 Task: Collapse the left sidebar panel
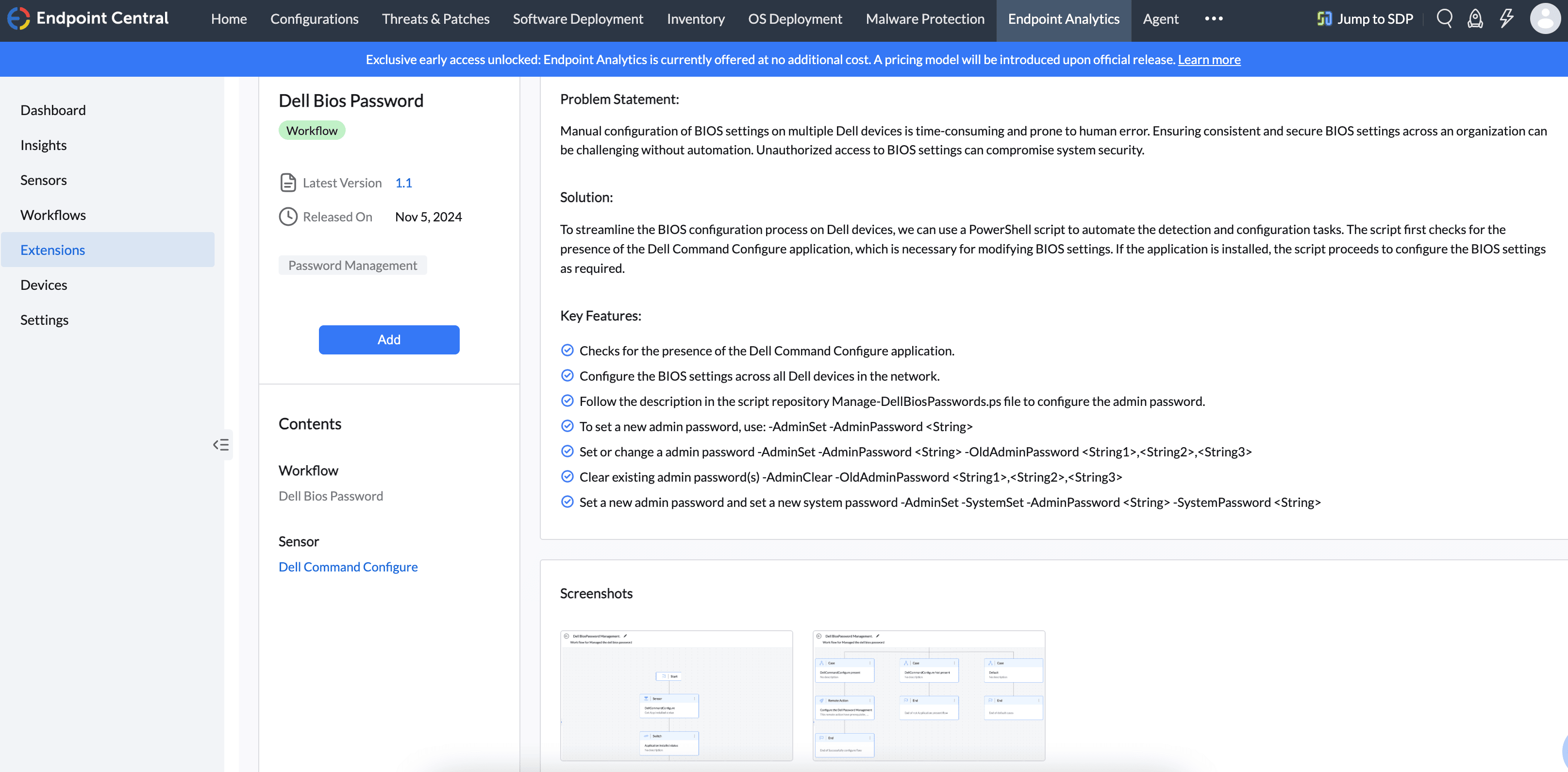[x=221, y=444]
